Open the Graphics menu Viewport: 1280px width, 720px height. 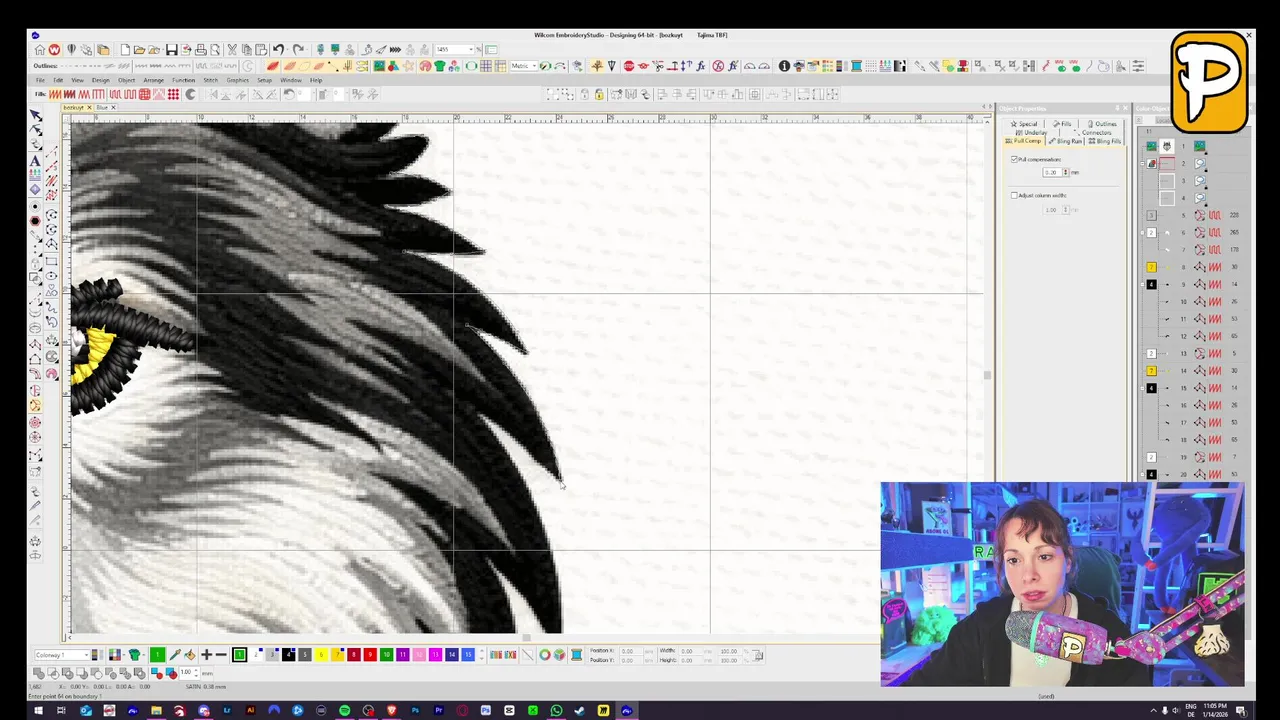[x=237, y=80]
